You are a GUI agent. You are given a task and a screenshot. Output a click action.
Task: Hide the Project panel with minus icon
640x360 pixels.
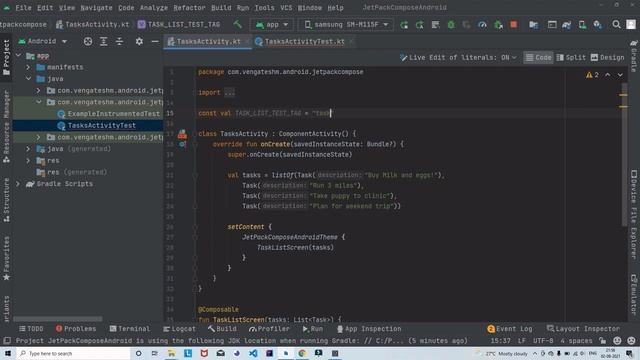click(155, 41)
